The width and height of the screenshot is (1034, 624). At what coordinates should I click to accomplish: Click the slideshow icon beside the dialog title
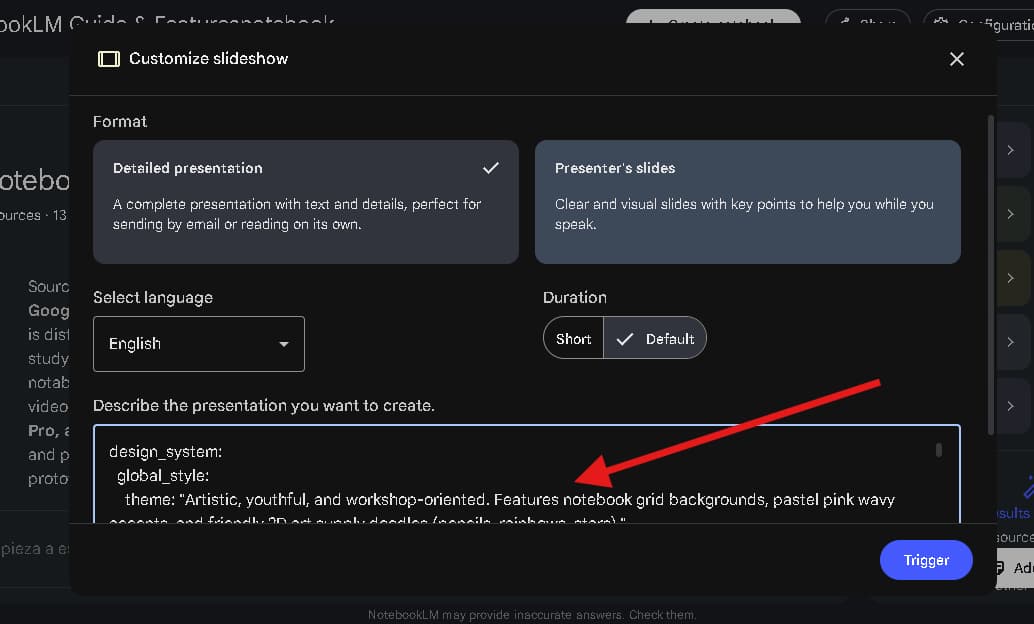pos(108,59)
